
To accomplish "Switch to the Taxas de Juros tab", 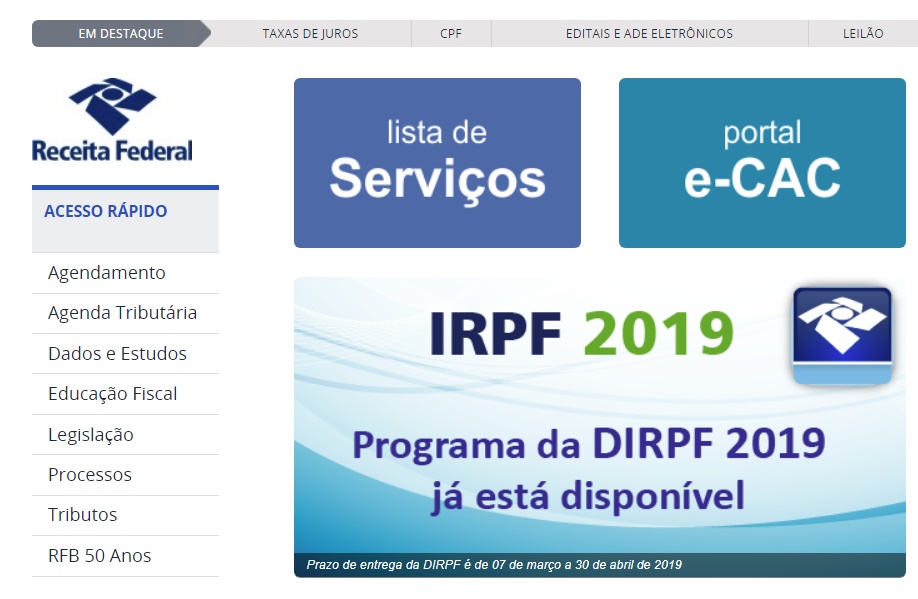I will [x=310, y=33].
